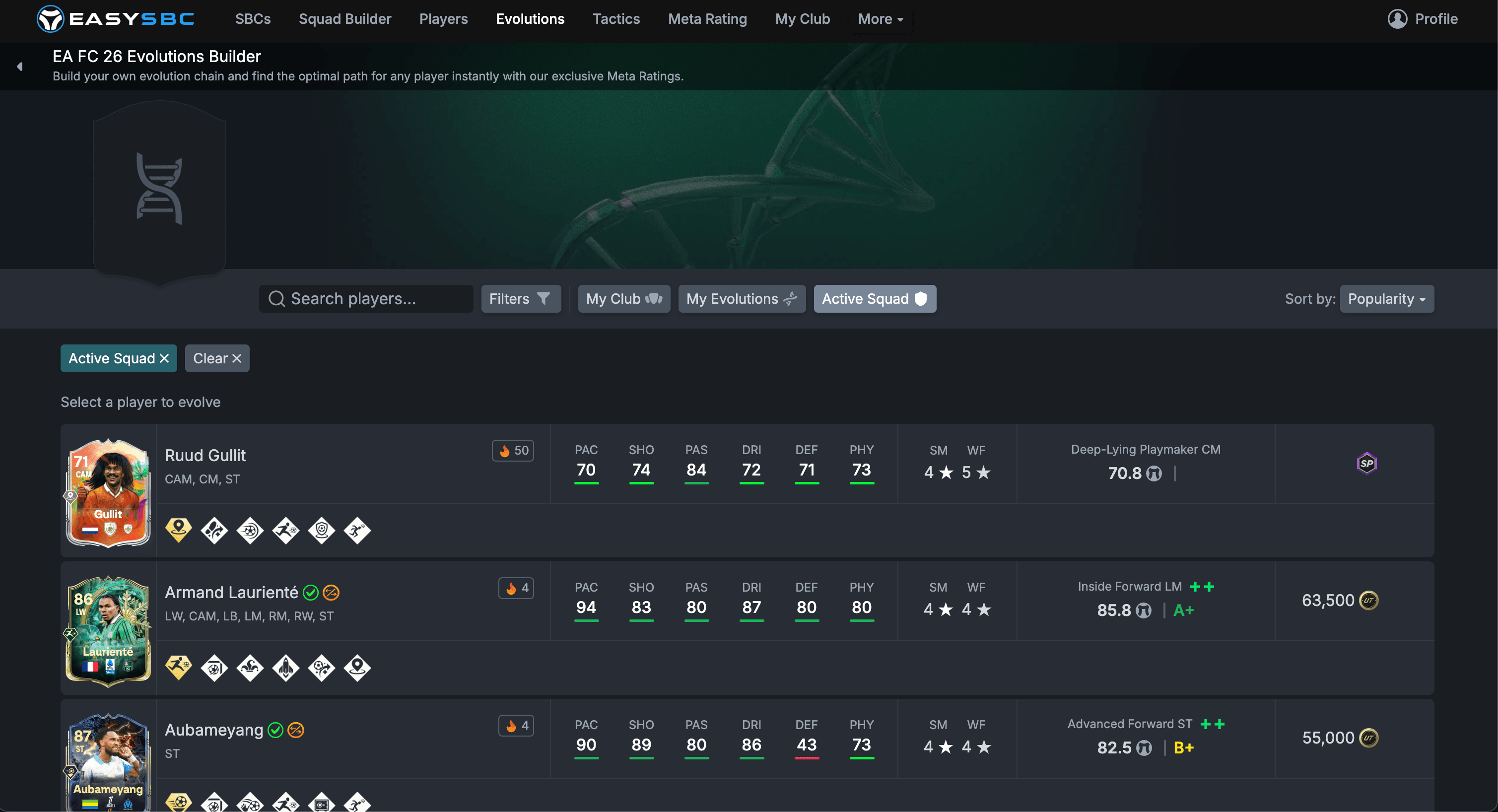Image resolution: width=1498 pixels, height=812 pixels.
Task: Click Aubameyang's orange untradeable icon
Action: click(x=296, y=730)
